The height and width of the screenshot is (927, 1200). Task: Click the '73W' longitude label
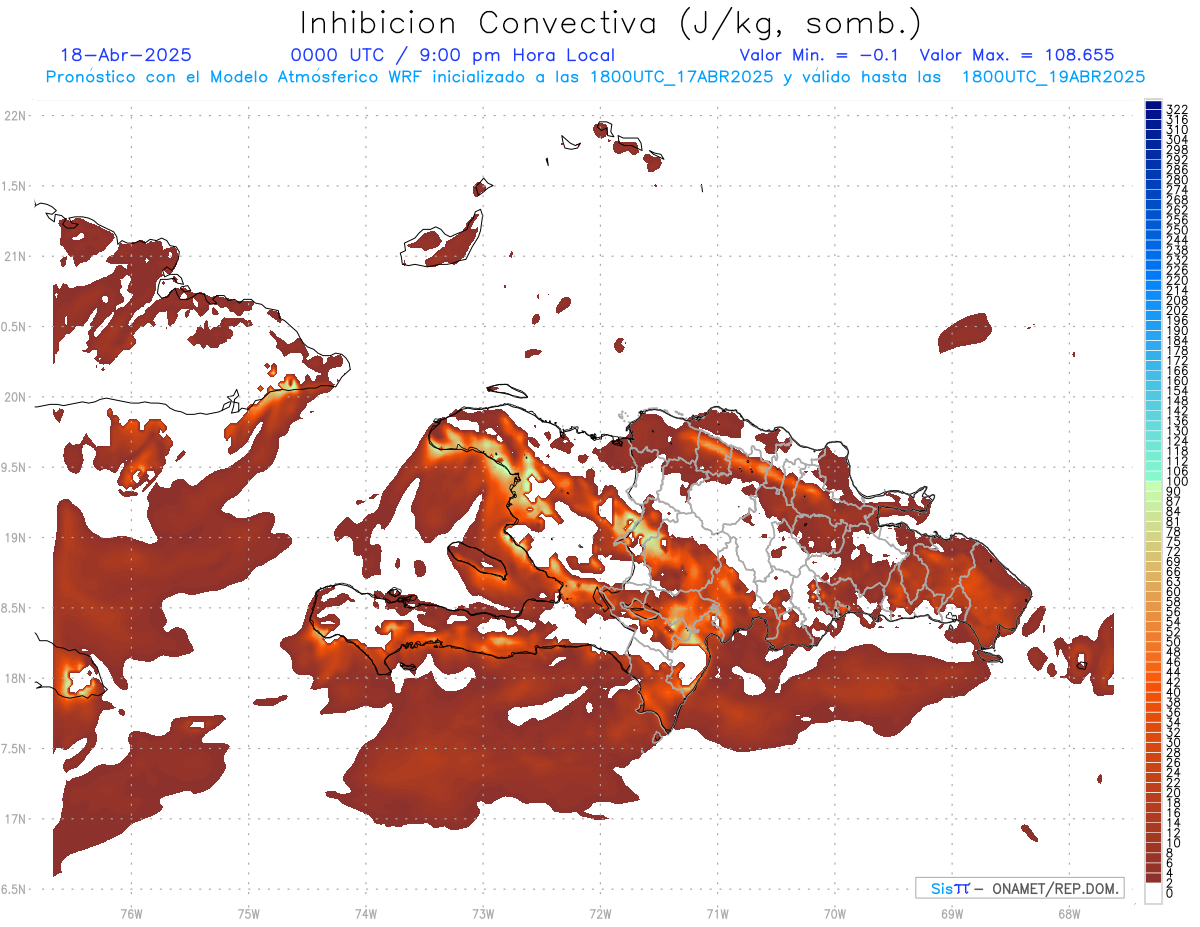483,913
